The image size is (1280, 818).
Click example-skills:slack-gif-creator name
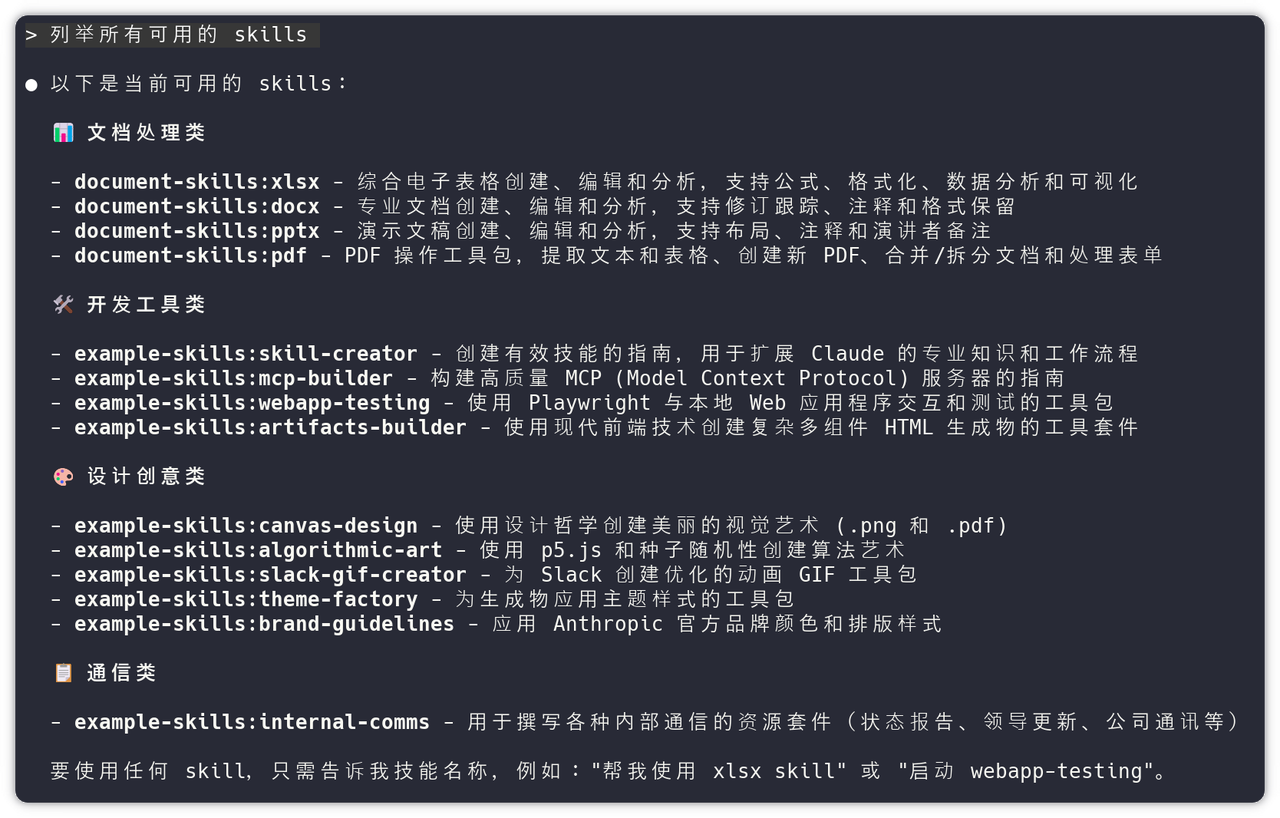point(270,575)
